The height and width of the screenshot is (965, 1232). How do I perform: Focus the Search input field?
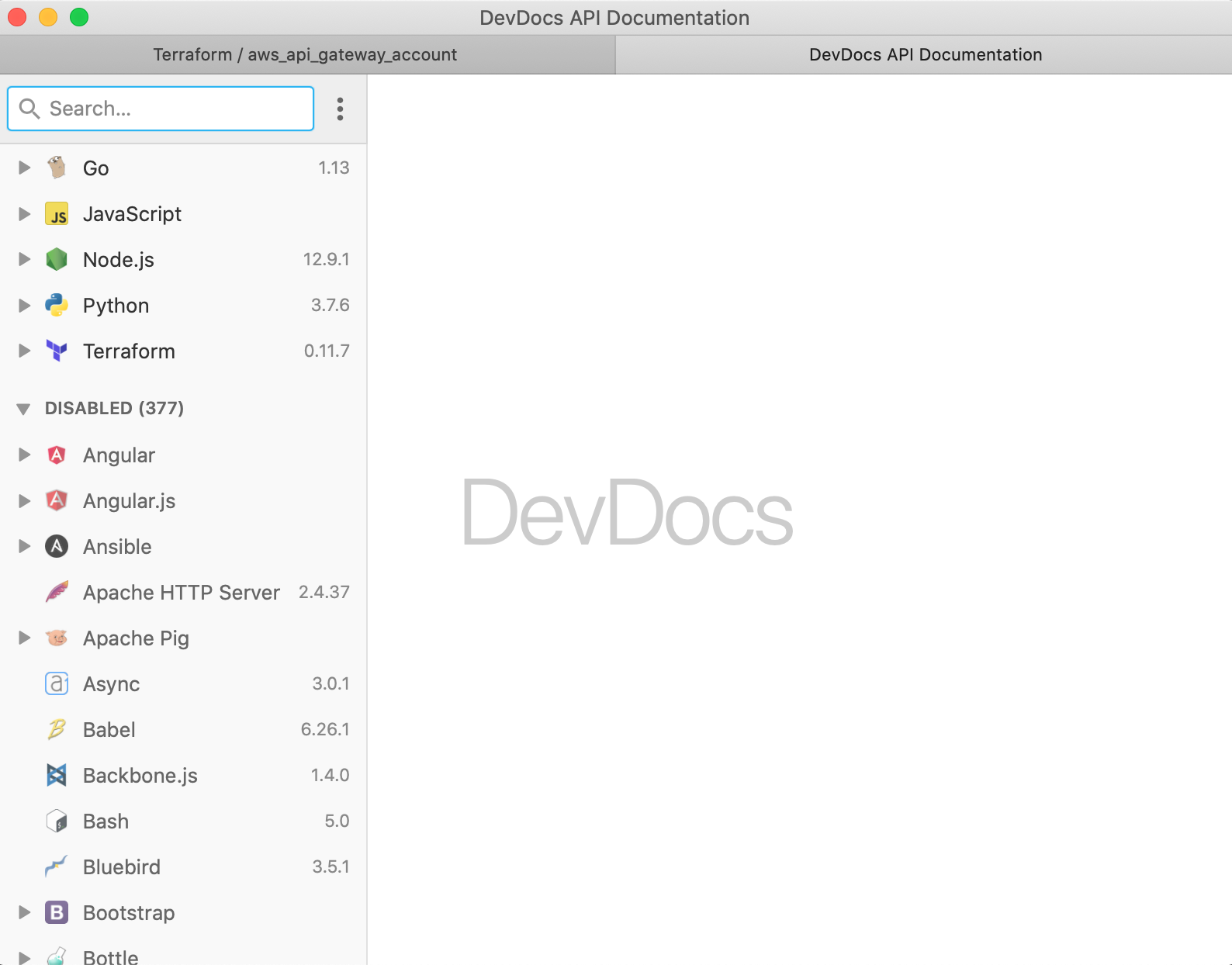pyautogui.click(x=161, y=109)
